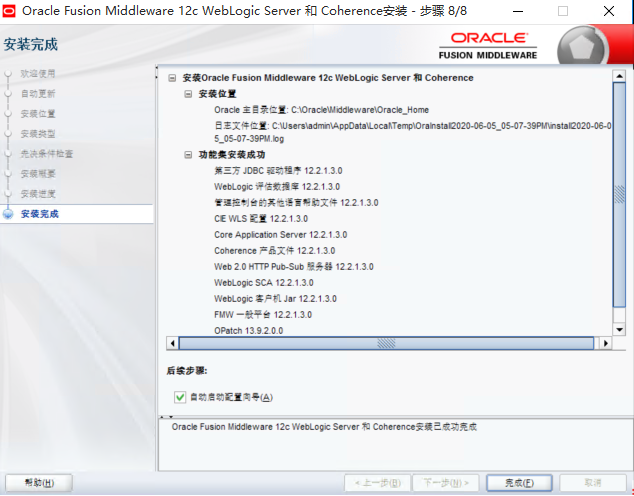
Task: Select the 安装完成 step in sidebar
Action: click(40, 214)
